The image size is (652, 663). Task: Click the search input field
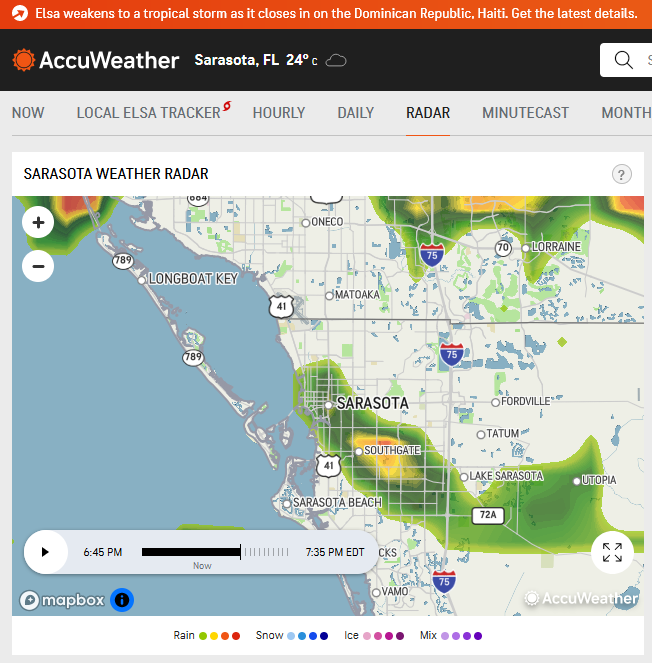point(626,60)
